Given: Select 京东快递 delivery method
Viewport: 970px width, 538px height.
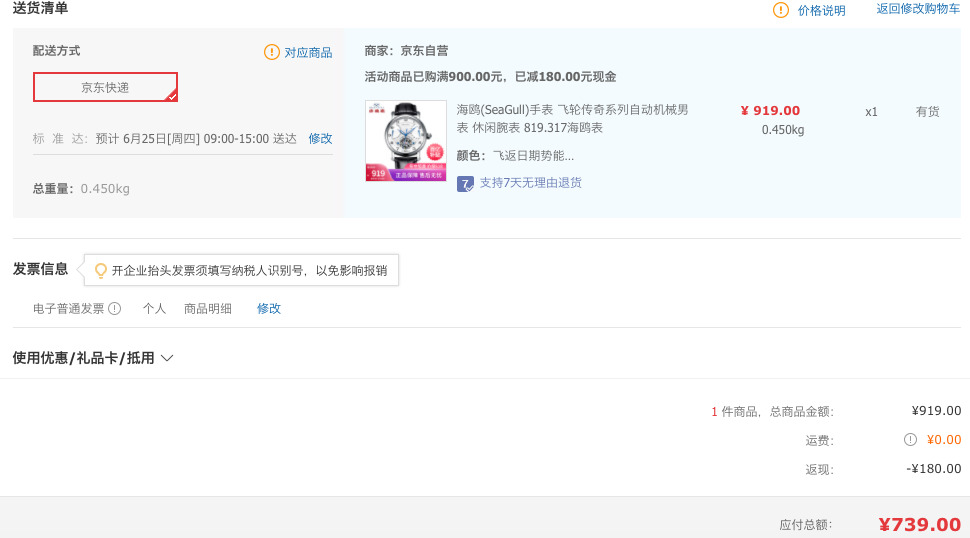Looking at the screenshot, I should [105, 87].
